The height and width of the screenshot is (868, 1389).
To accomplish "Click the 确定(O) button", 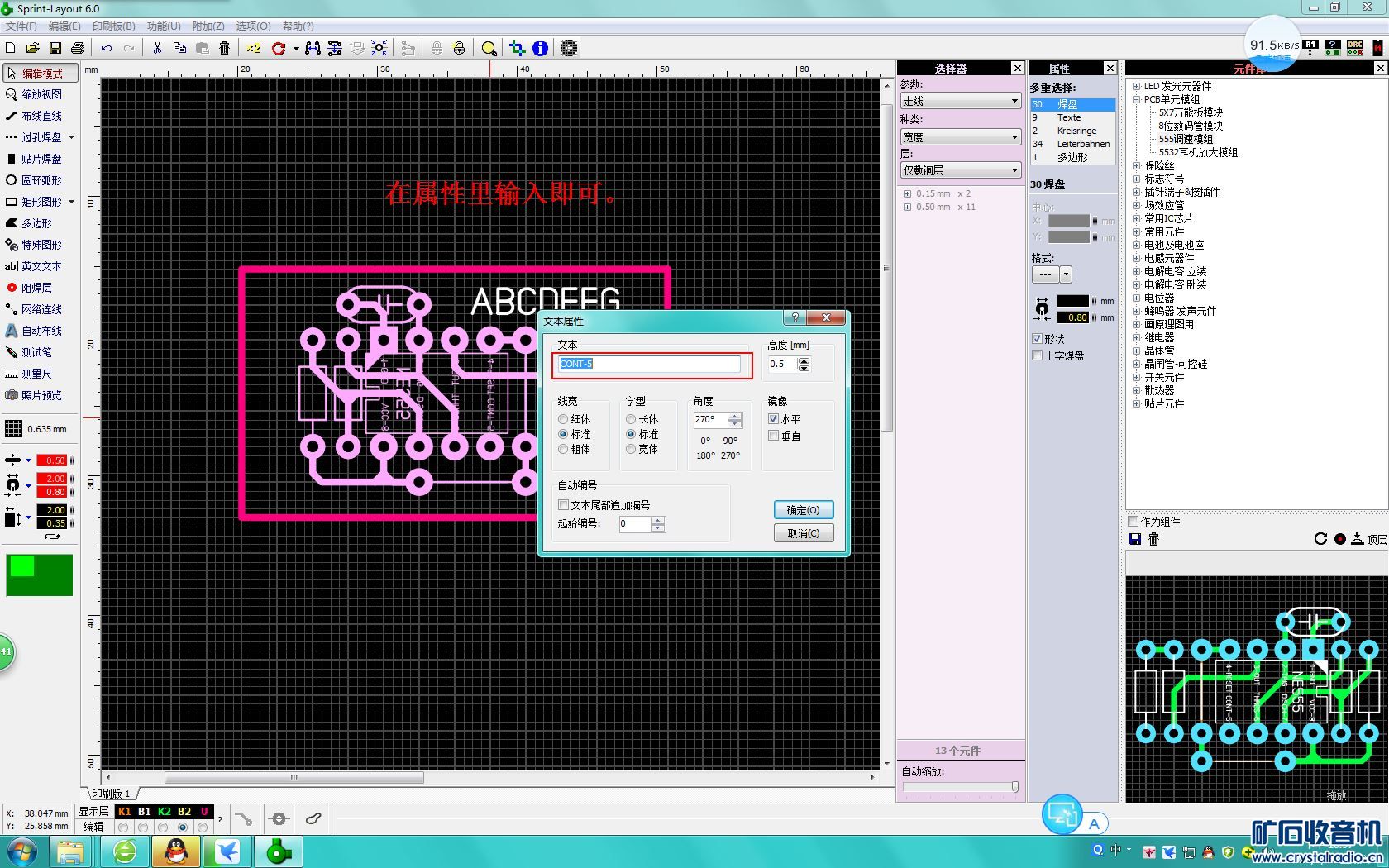I will 803,510.
